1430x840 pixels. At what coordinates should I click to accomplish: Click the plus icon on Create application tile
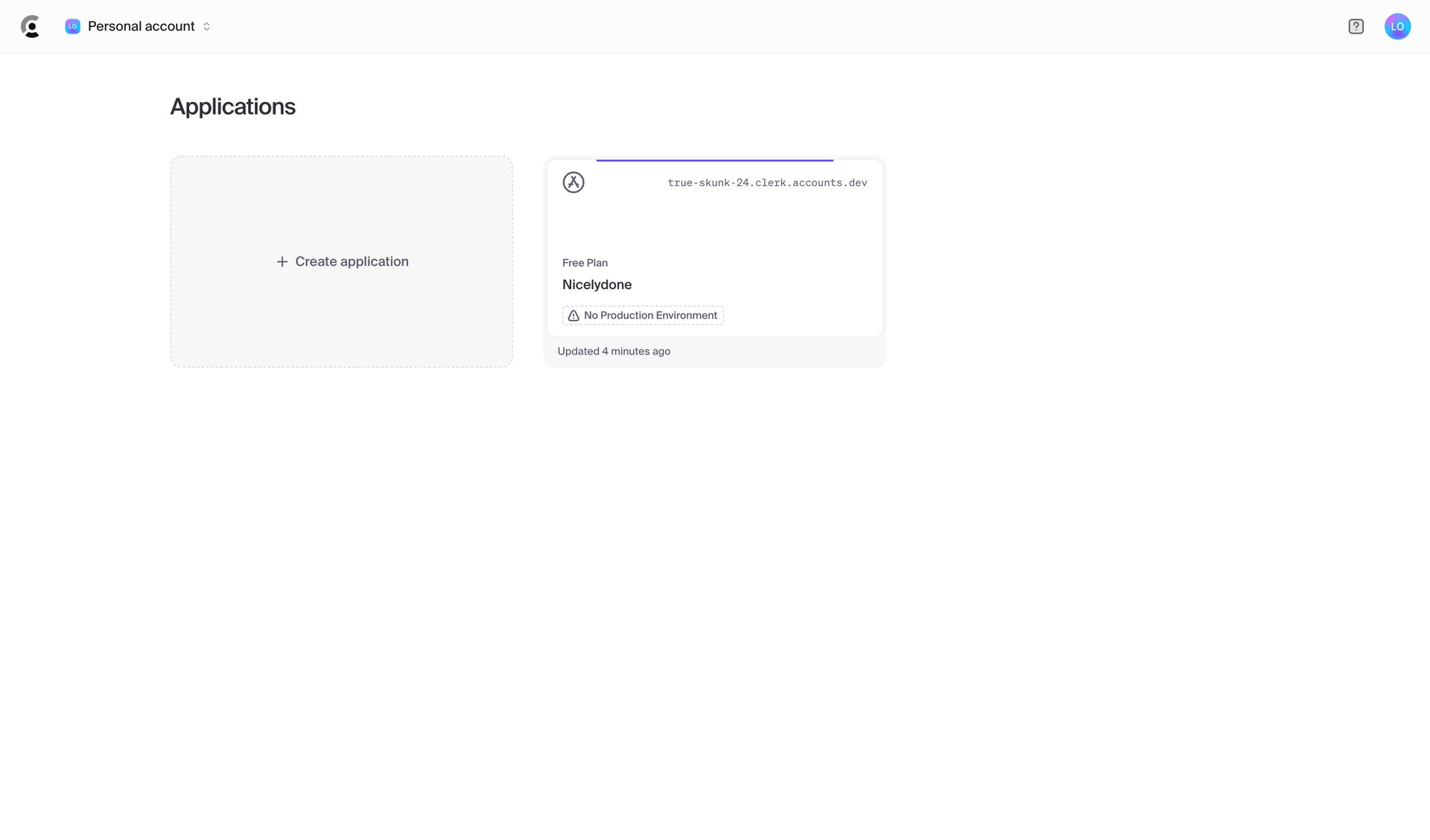282,261
